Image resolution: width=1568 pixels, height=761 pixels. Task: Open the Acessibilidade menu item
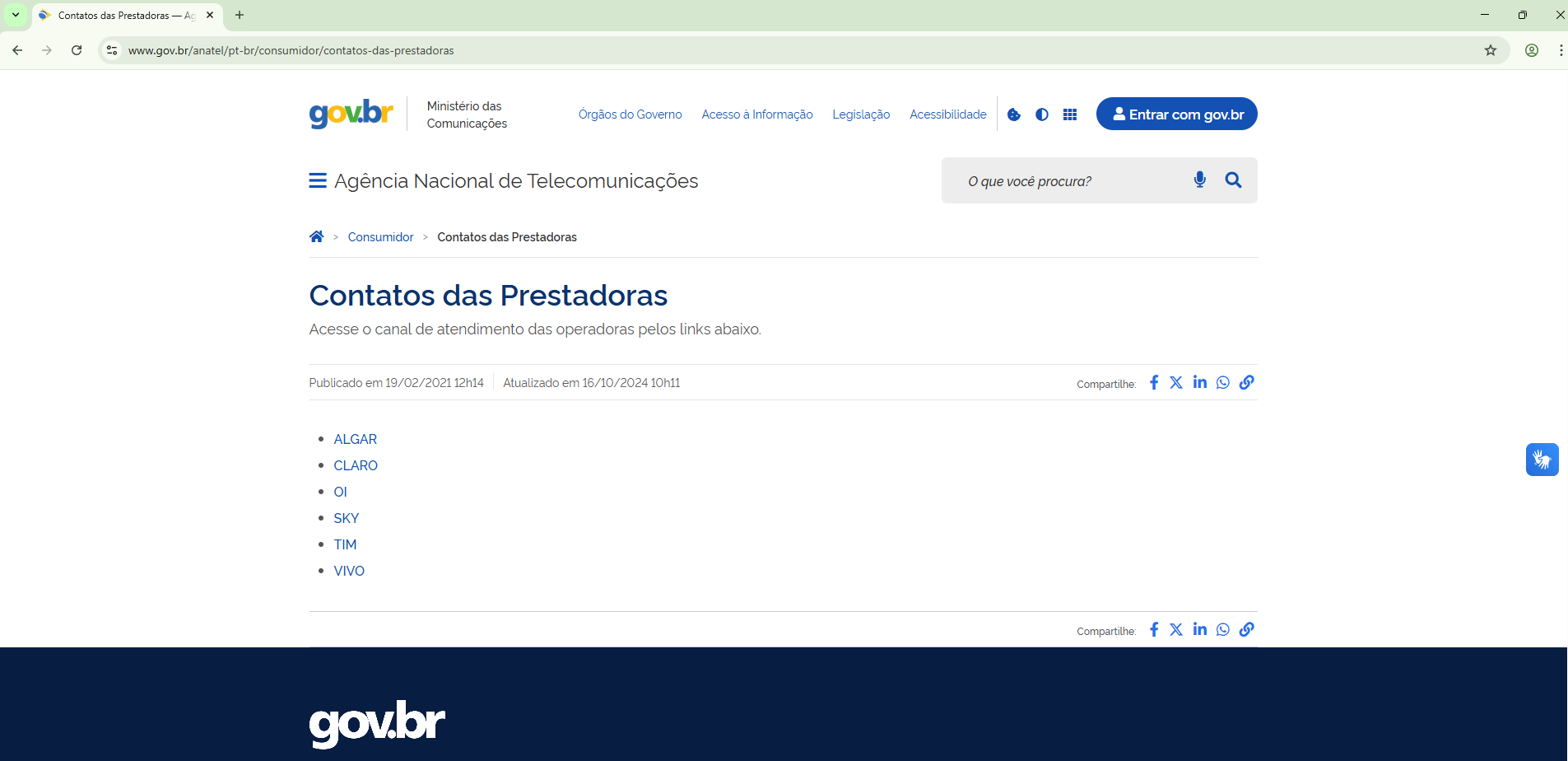(947, 114)
